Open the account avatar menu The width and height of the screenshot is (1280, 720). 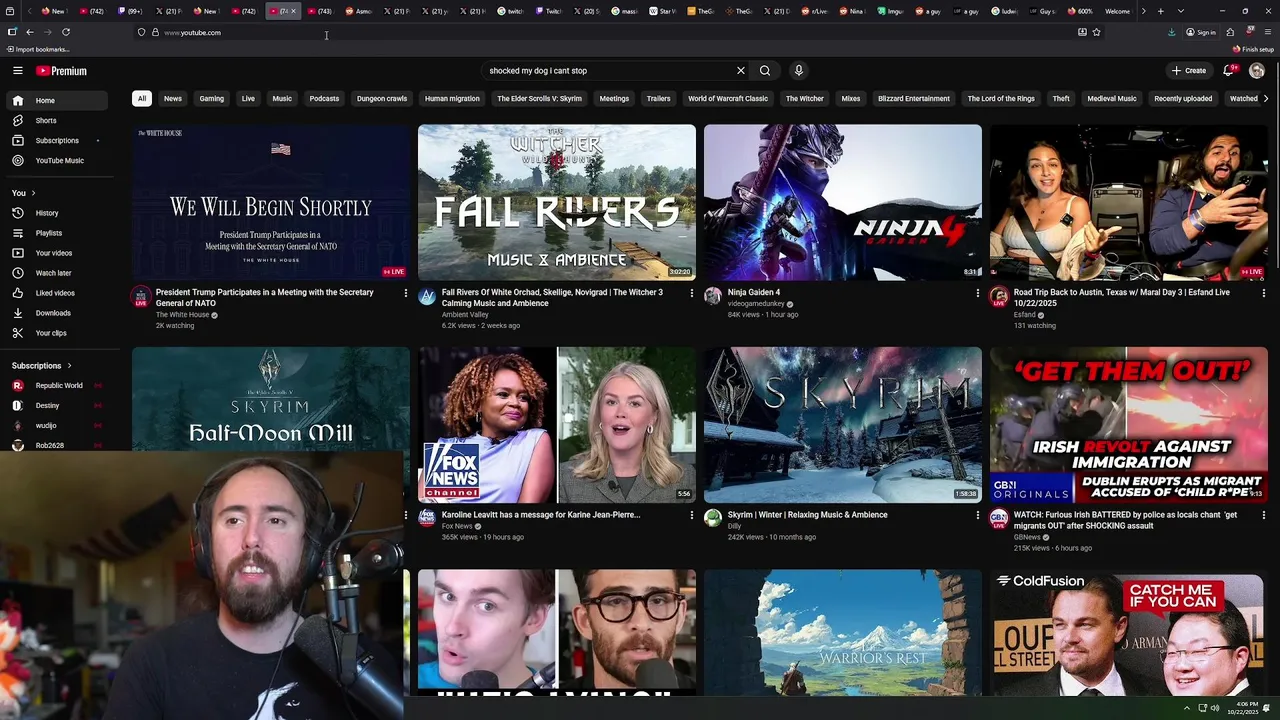tap(1257, 71)
